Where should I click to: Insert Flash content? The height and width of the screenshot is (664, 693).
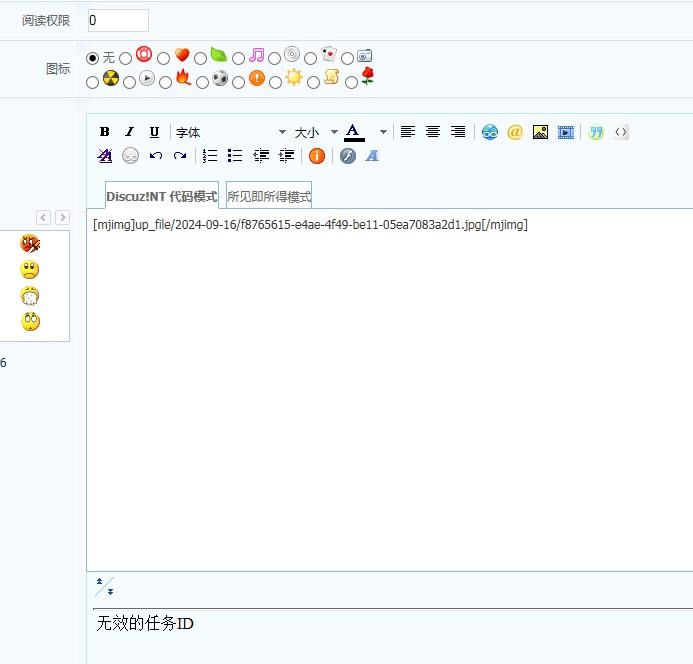(x=348, y=156)
